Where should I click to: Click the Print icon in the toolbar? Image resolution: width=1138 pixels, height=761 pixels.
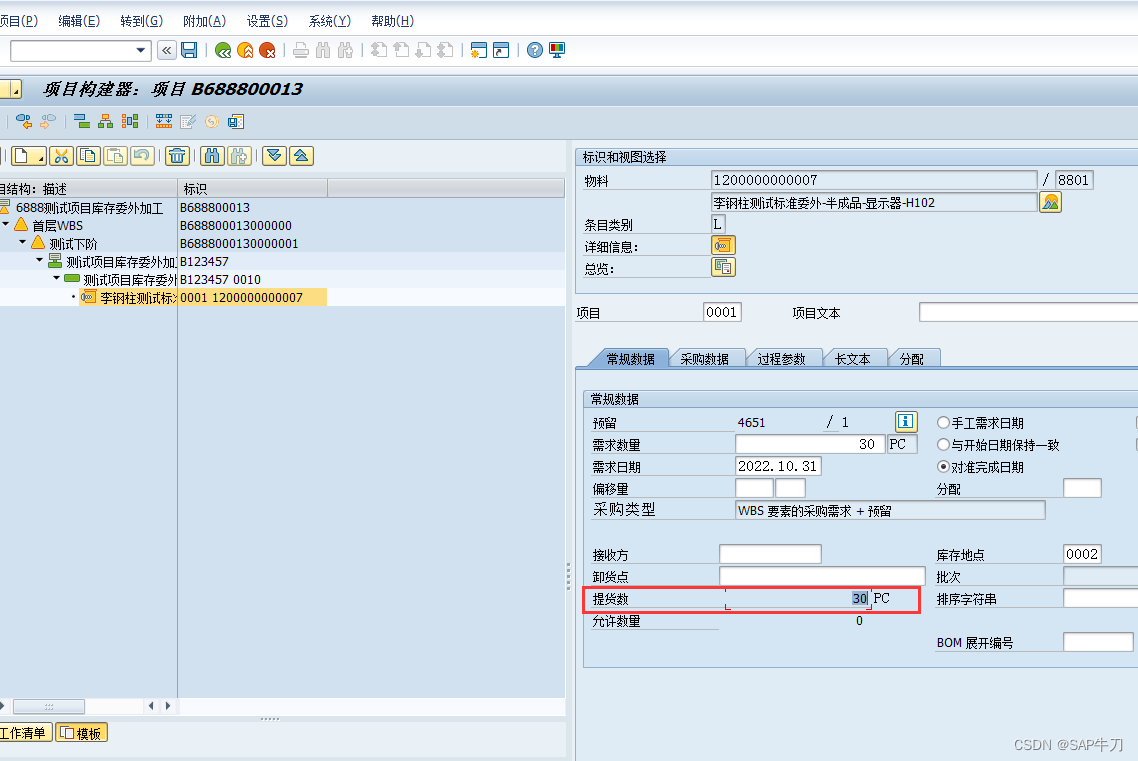tap(301, 50)
